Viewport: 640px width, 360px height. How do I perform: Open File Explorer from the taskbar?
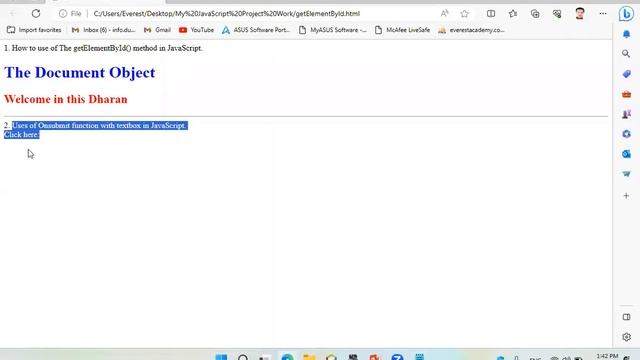[309, 357]
